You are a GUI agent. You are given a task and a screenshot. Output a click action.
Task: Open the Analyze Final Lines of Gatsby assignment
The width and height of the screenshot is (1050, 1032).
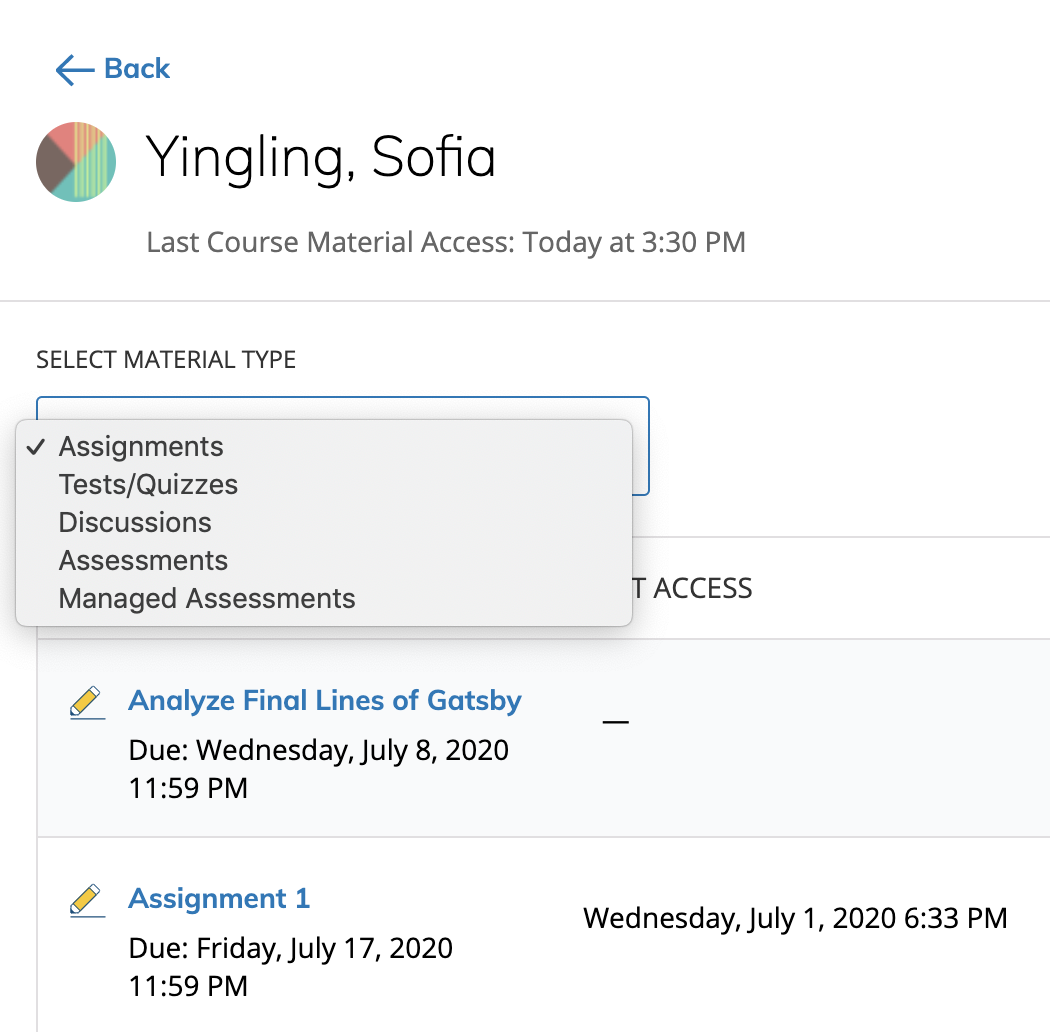[x=325, y=700]
